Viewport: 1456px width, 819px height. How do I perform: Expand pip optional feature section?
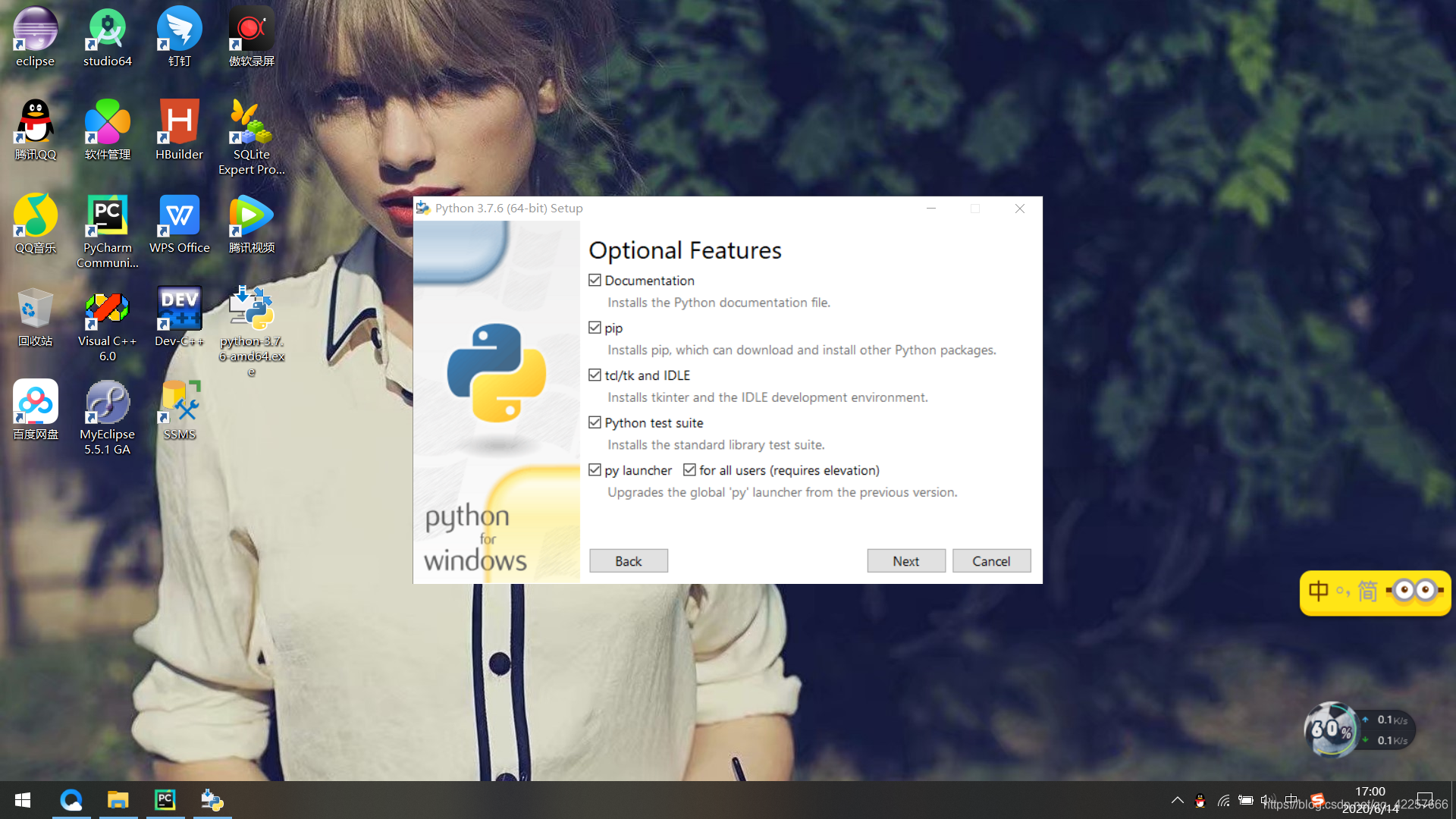pos(594,327)
